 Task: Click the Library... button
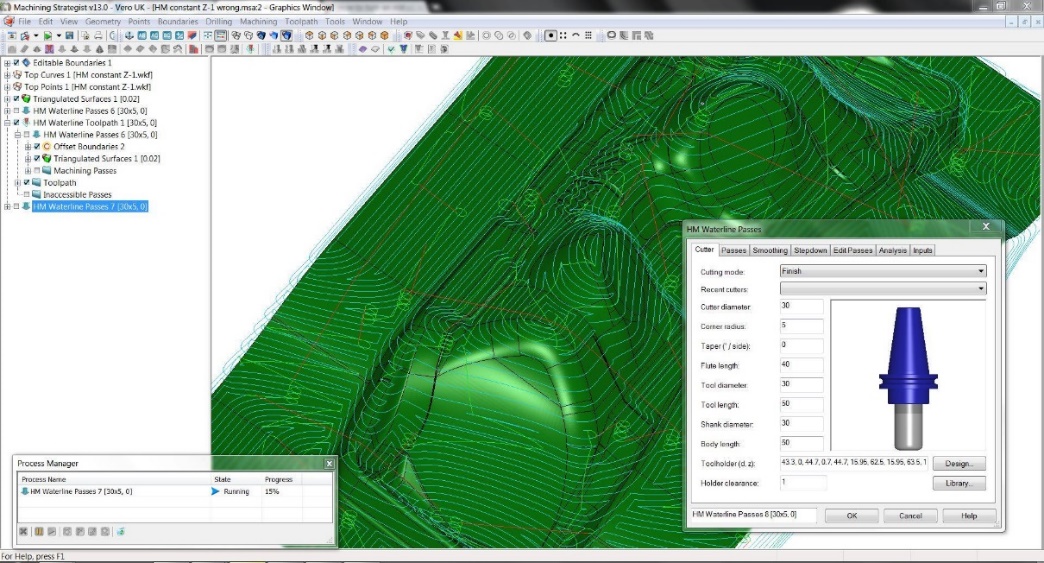pos(959,483)
